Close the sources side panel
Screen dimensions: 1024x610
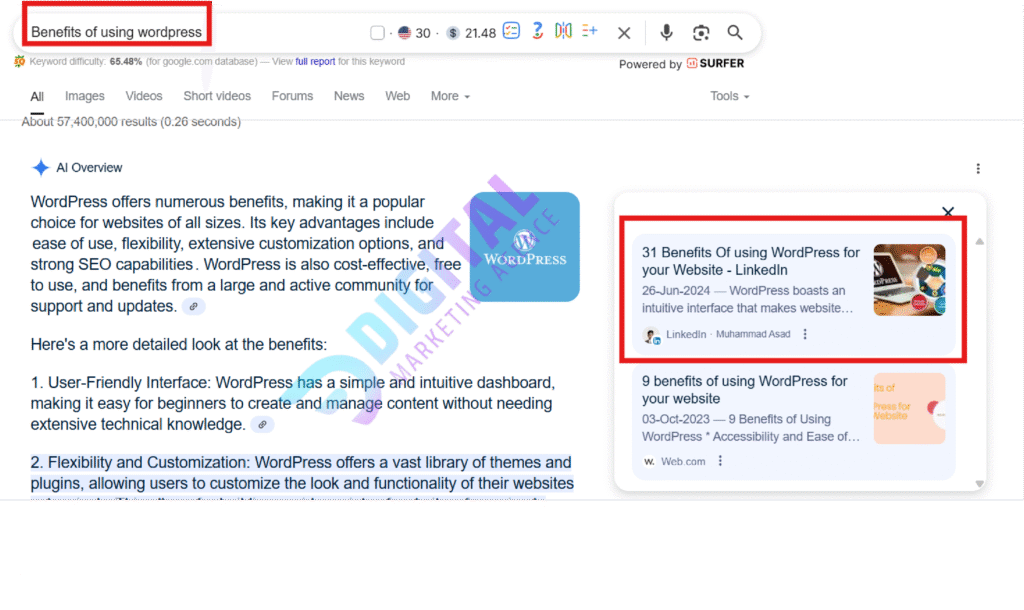948,212
